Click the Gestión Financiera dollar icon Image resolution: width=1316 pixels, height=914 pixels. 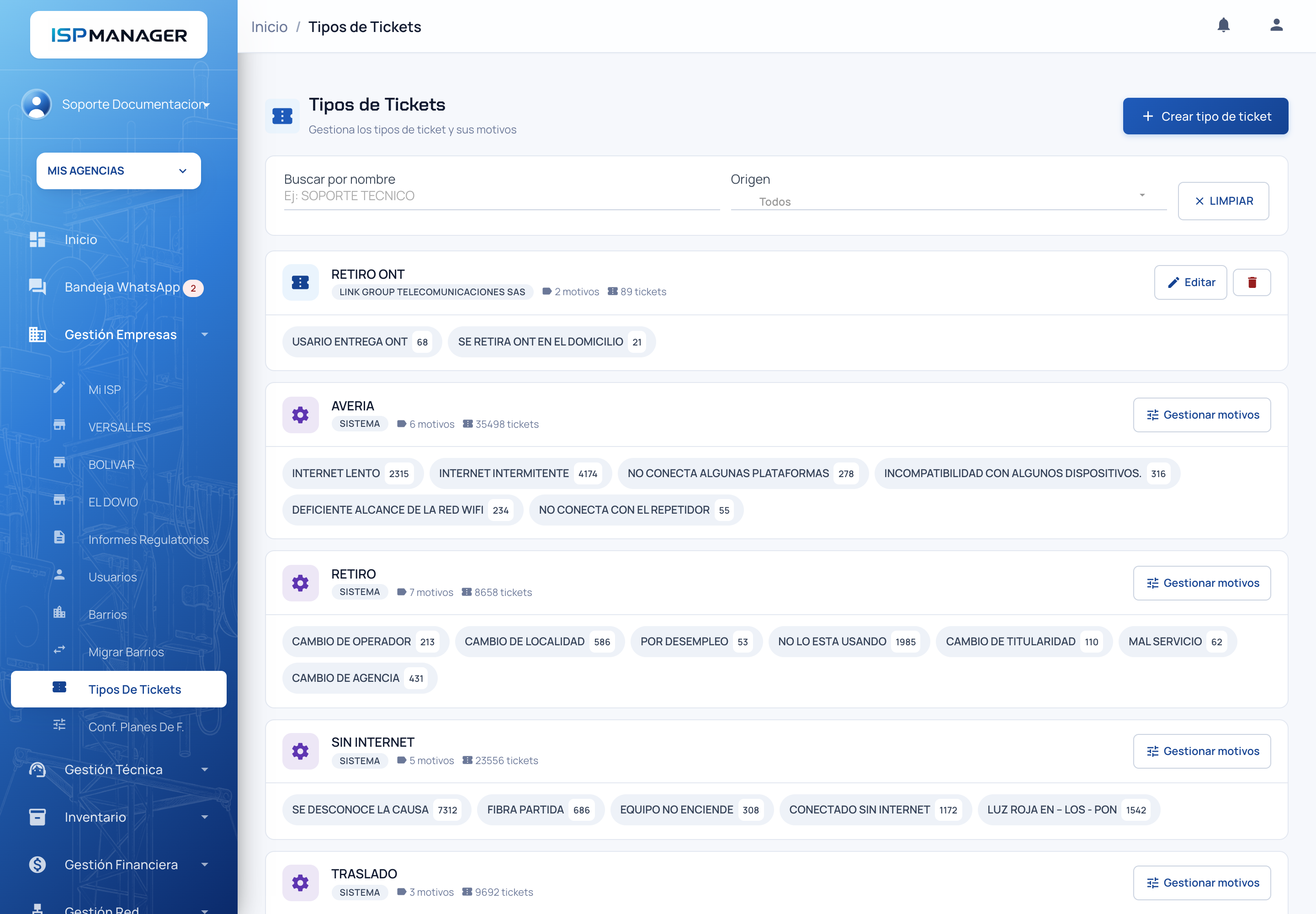click(37, 864)
